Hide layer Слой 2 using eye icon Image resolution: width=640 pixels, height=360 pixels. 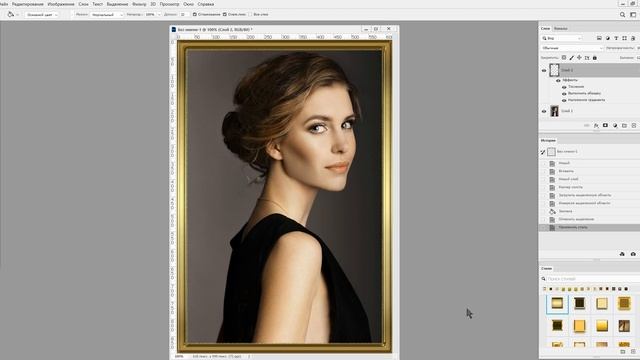point(544,70)
